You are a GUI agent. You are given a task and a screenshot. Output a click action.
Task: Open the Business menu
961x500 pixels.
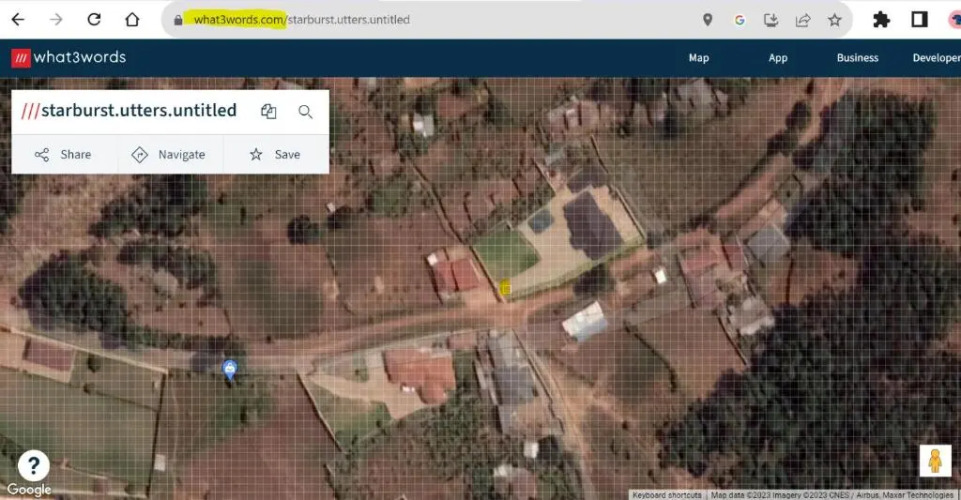(x=857, y=58)
